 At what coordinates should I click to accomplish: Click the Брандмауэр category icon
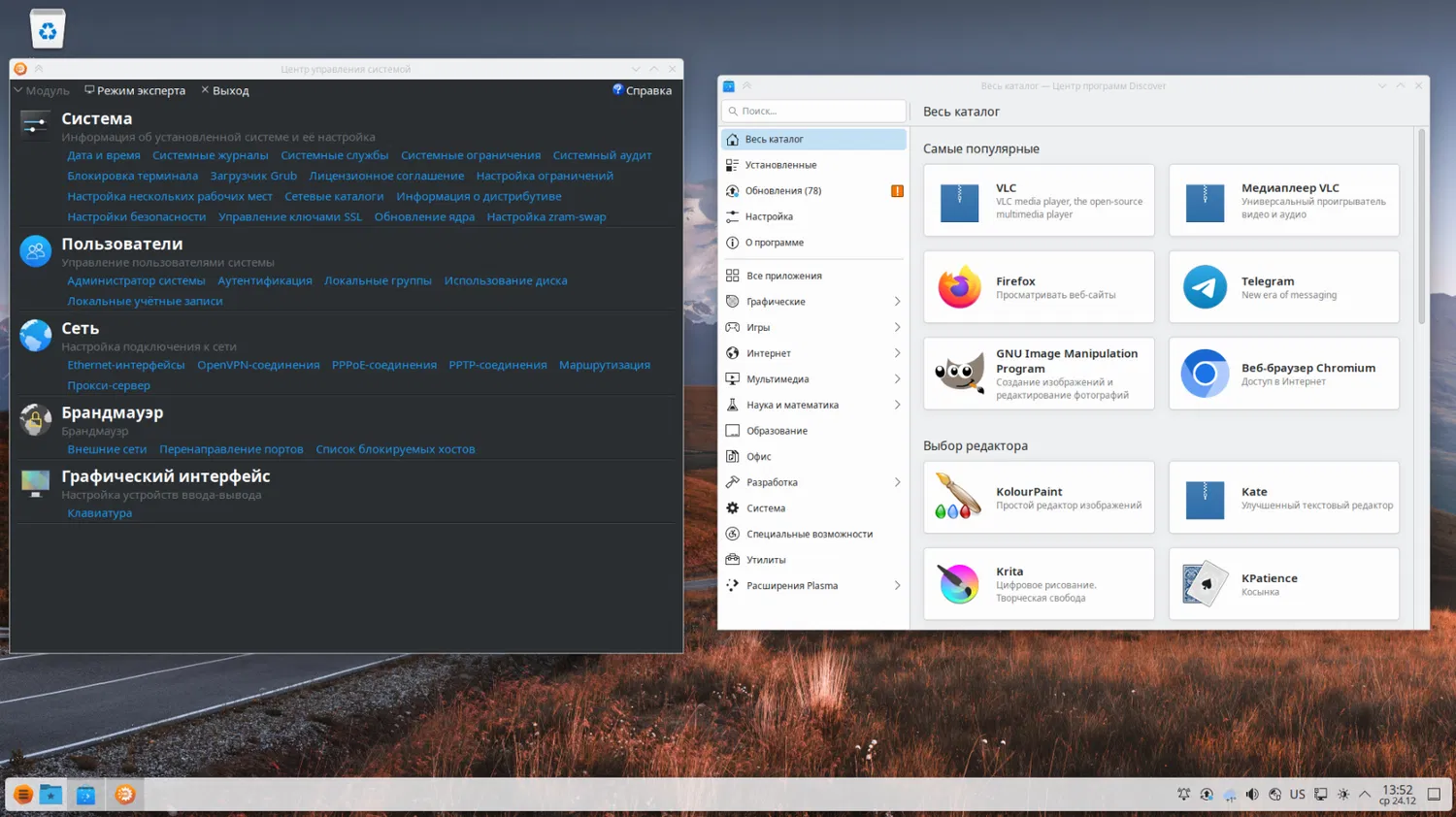(x=35, y=419)
